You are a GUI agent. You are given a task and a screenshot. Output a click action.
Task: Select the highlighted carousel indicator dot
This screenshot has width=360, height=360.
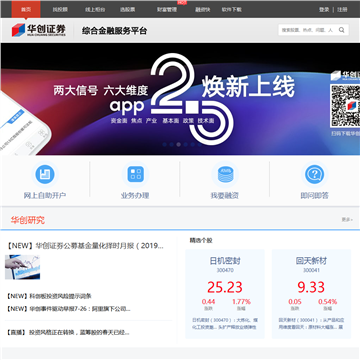pyautogui.click(x=179, y=144)
